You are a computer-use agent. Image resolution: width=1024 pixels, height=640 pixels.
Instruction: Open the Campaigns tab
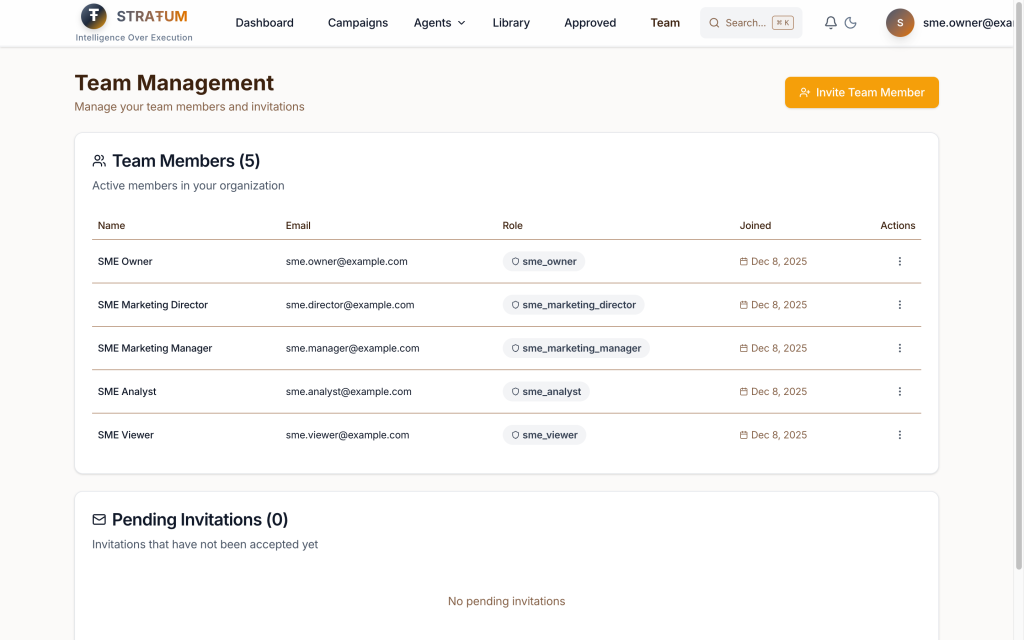click(357, 23)
